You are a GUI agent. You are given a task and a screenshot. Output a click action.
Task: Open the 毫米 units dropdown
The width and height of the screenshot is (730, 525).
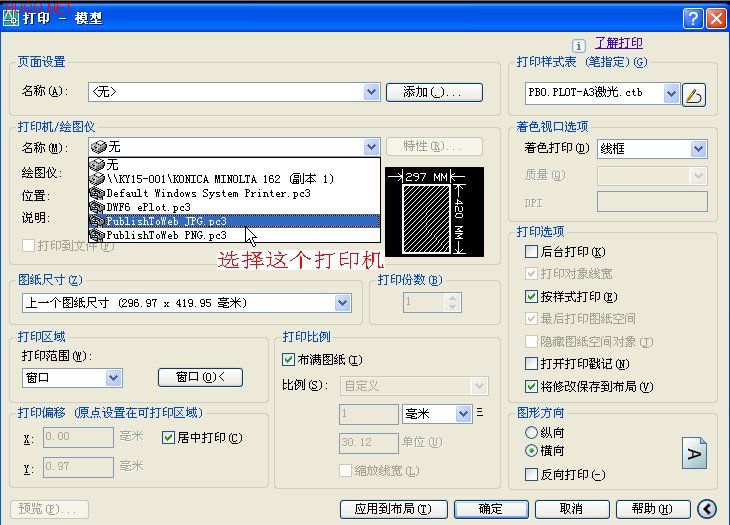463,414
